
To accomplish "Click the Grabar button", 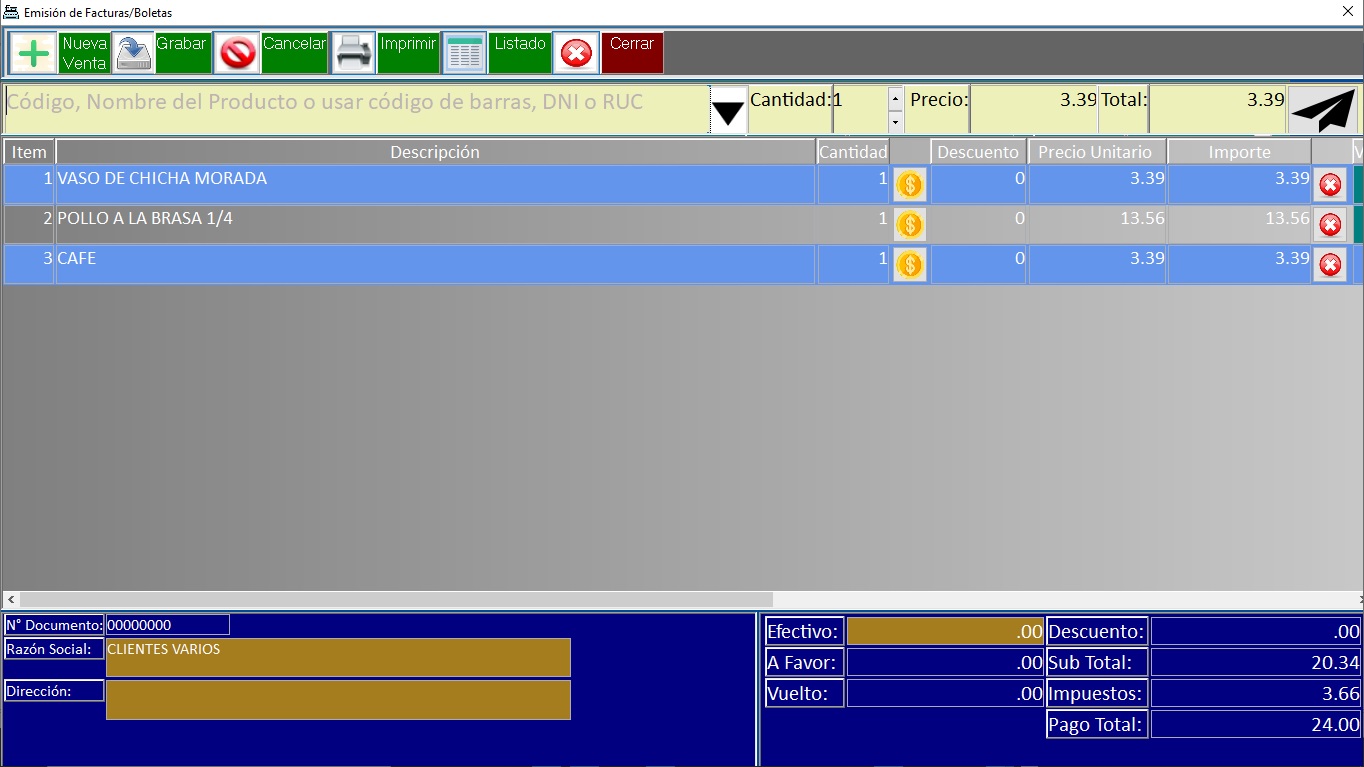I will pyautogui.click(x=183, y=53).
